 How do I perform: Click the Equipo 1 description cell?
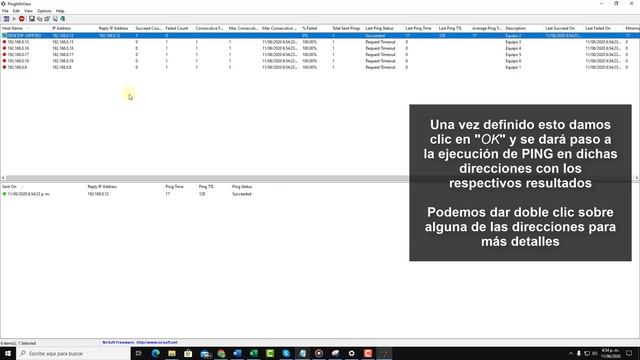pos(513,67)
